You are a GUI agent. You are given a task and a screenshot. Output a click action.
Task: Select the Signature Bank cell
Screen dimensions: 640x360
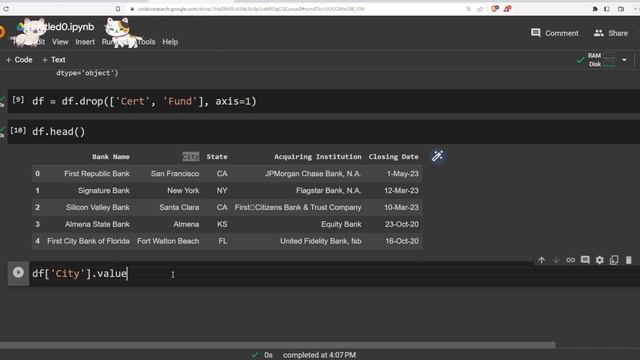[x=104, y=190]
